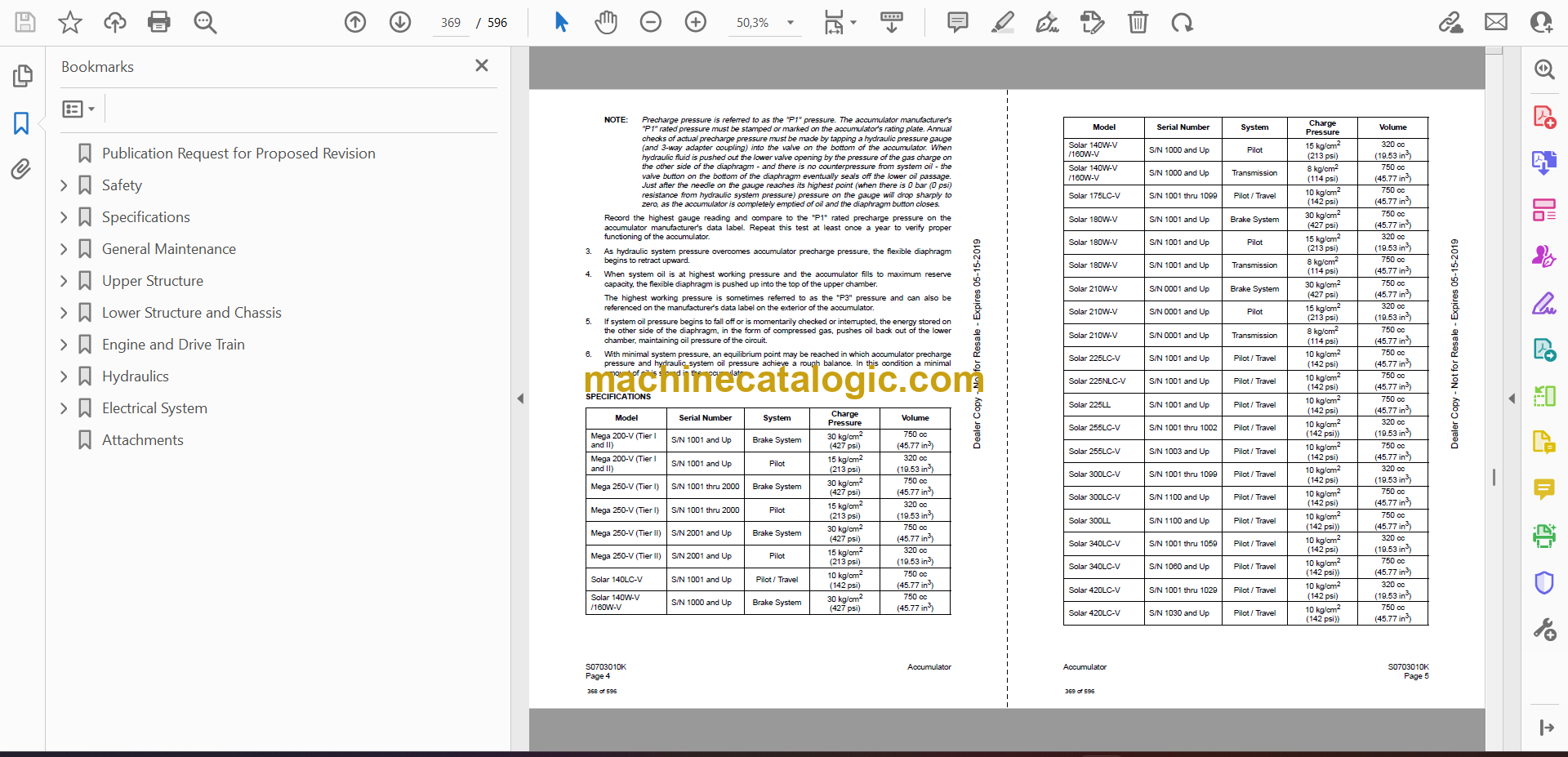The image size is (1568, 757).
Task: Open the More Tools wrench icon
Action: click(1543, 629)
